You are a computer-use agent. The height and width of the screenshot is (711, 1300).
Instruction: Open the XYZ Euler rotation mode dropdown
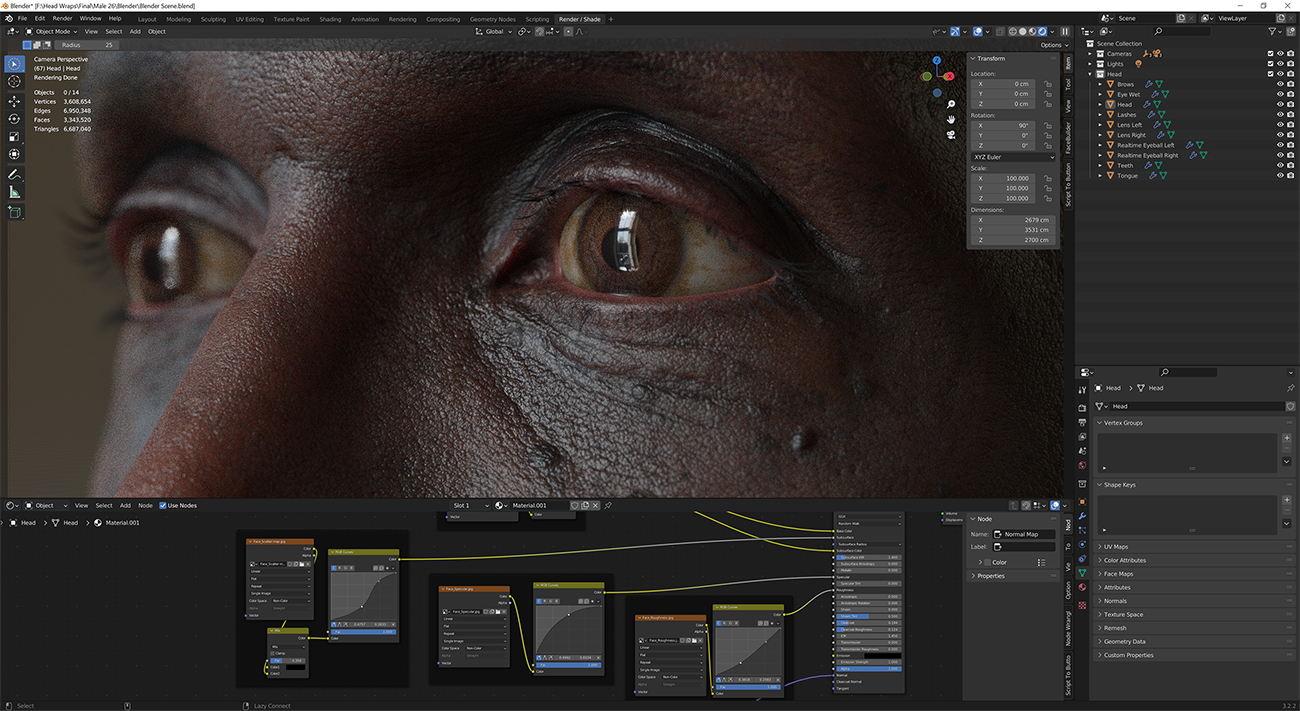click(1012, 157)
